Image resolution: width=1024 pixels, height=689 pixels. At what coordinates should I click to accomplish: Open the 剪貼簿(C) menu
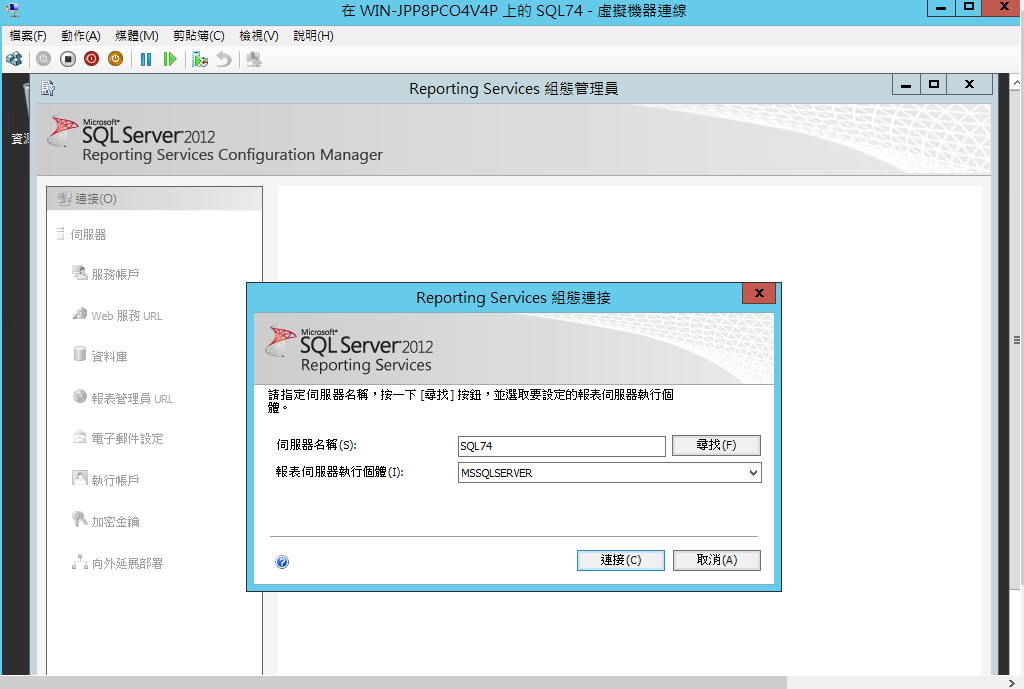pos(199,36)
